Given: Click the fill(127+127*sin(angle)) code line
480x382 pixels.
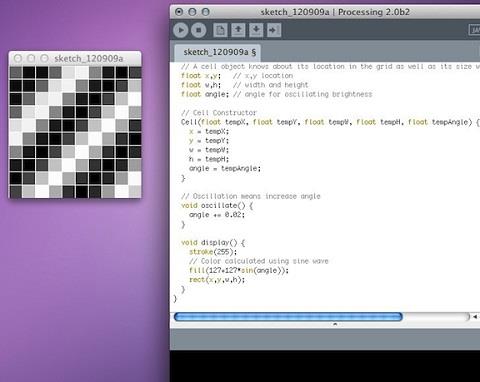Looking at the screenshot, I should (239, 270).
